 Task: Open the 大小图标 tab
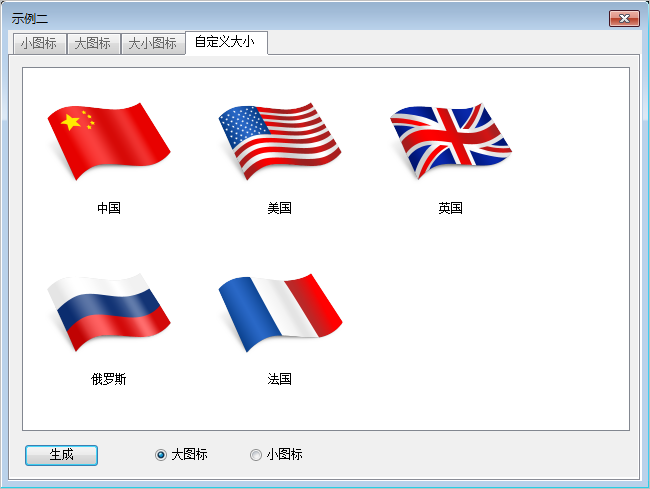[153, 44]
